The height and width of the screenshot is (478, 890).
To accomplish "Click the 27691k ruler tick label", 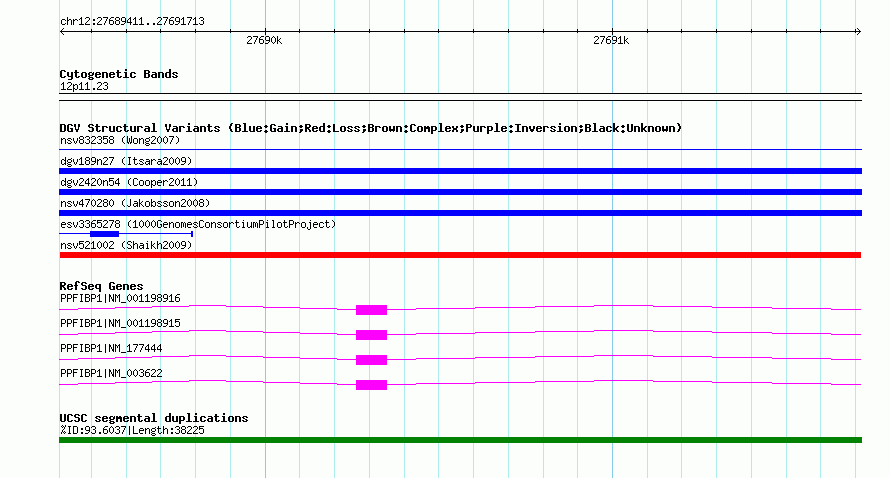I will pyautogui.click(x=611, y=40).
